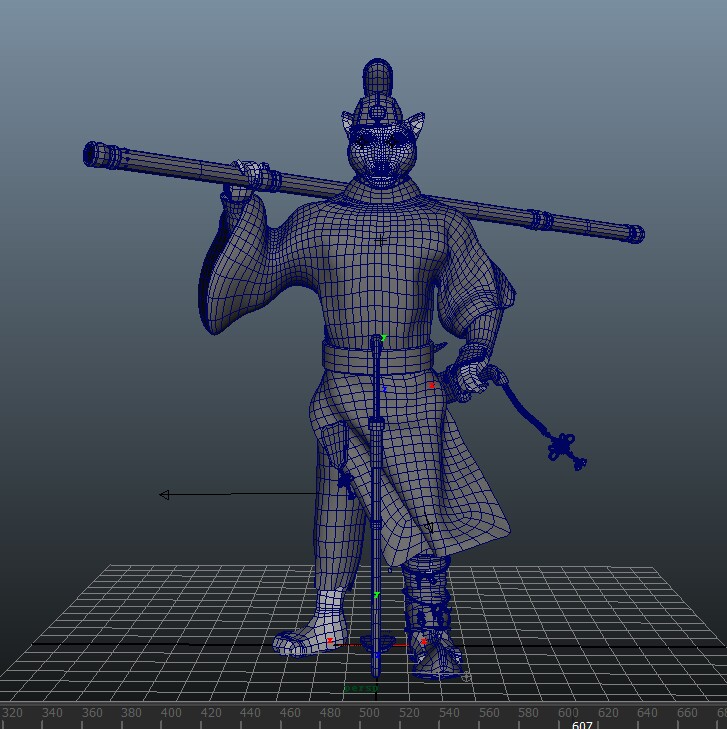Jump to frame 560 on the timeline
727x729 pixels.
(489, 713)
